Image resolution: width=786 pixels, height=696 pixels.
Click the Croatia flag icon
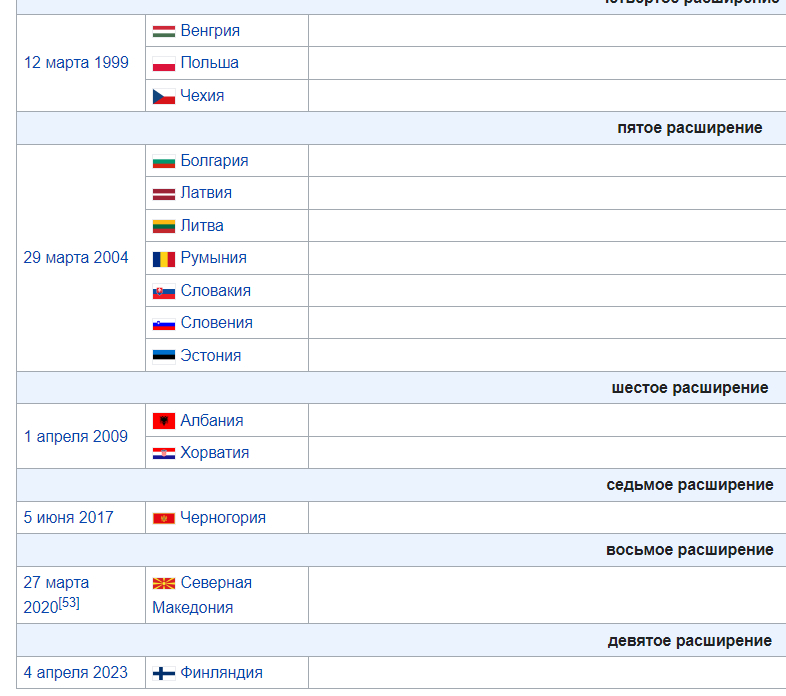164,454
